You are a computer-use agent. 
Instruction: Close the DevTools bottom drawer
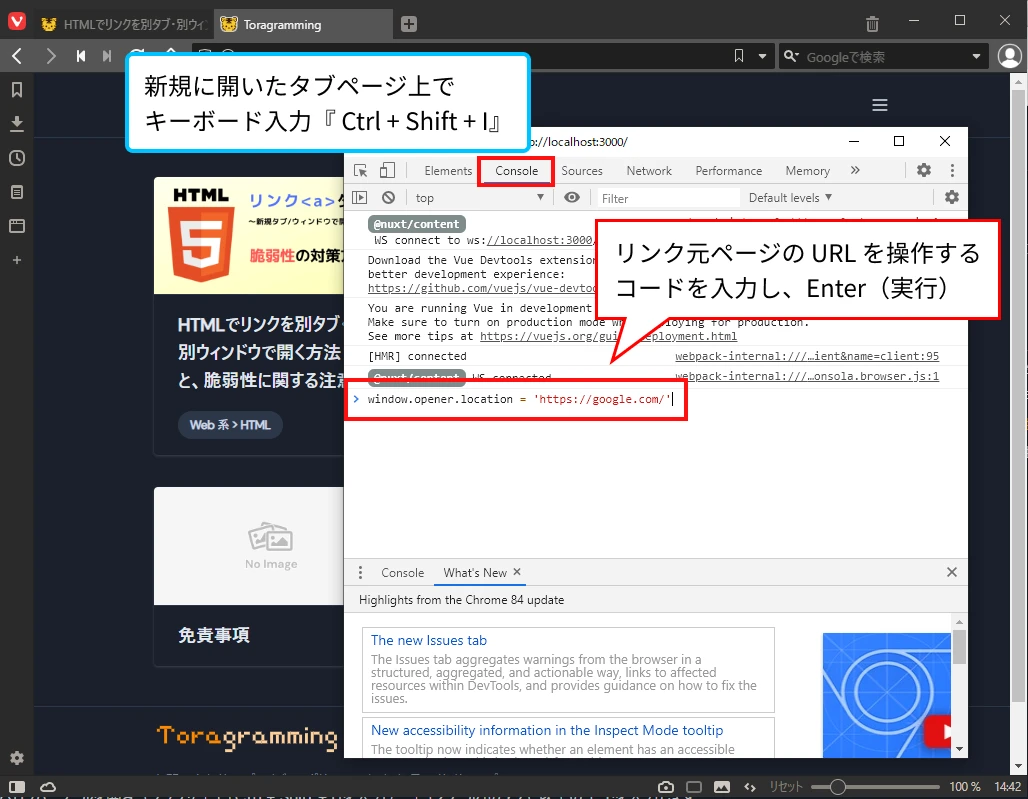point(952,572)
